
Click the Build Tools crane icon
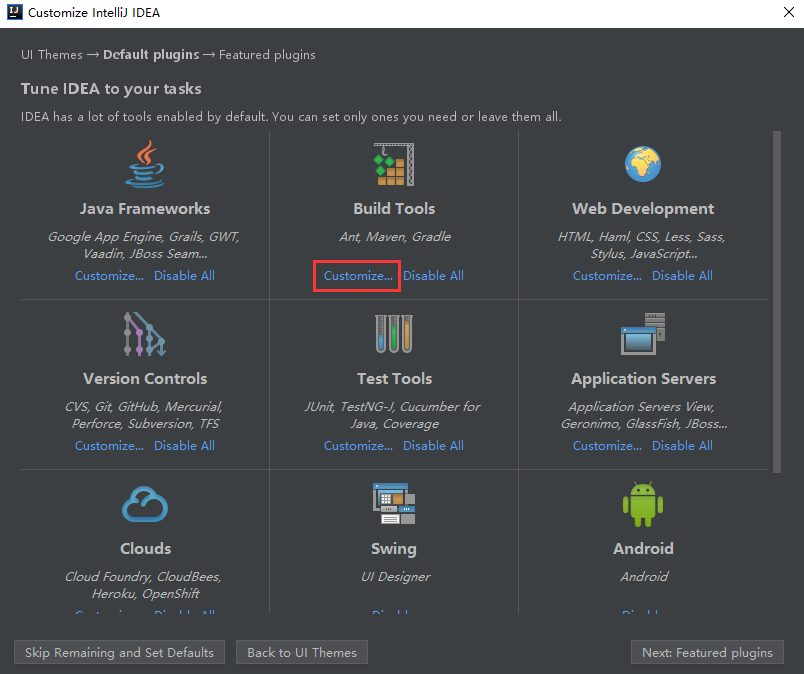tap(394, 164)
